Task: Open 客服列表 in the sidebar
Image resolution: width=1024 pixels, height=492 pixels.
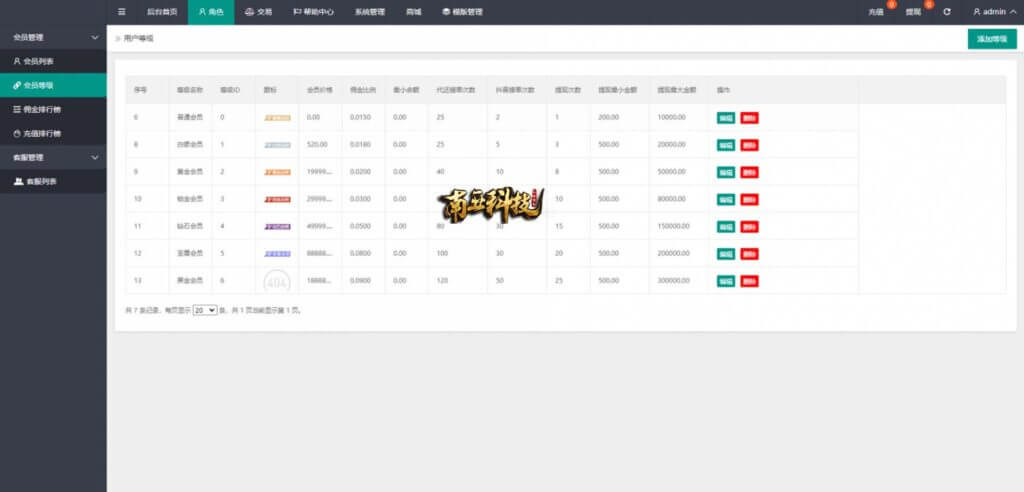Action: point(53,182)
